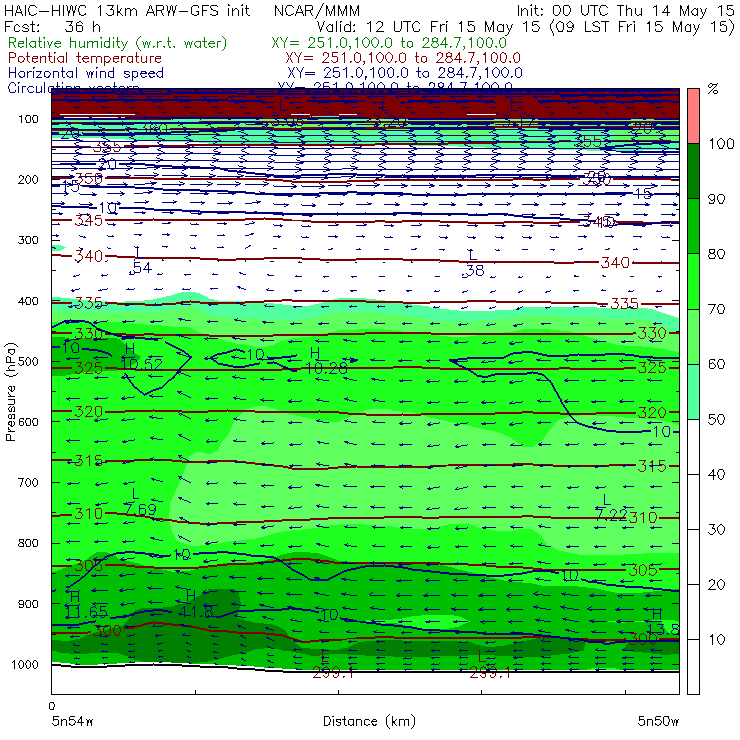Click the left '315' potential temperature contour label

pyautogui.click(x=88, y=461)
